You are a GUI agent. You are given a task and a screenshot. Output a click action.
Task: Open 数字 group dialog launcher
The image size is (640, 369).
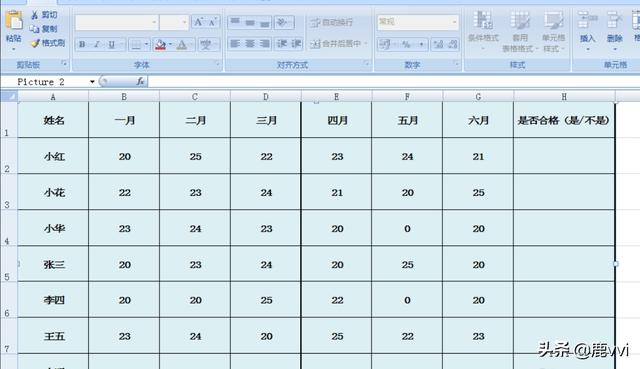coord(456,63)
